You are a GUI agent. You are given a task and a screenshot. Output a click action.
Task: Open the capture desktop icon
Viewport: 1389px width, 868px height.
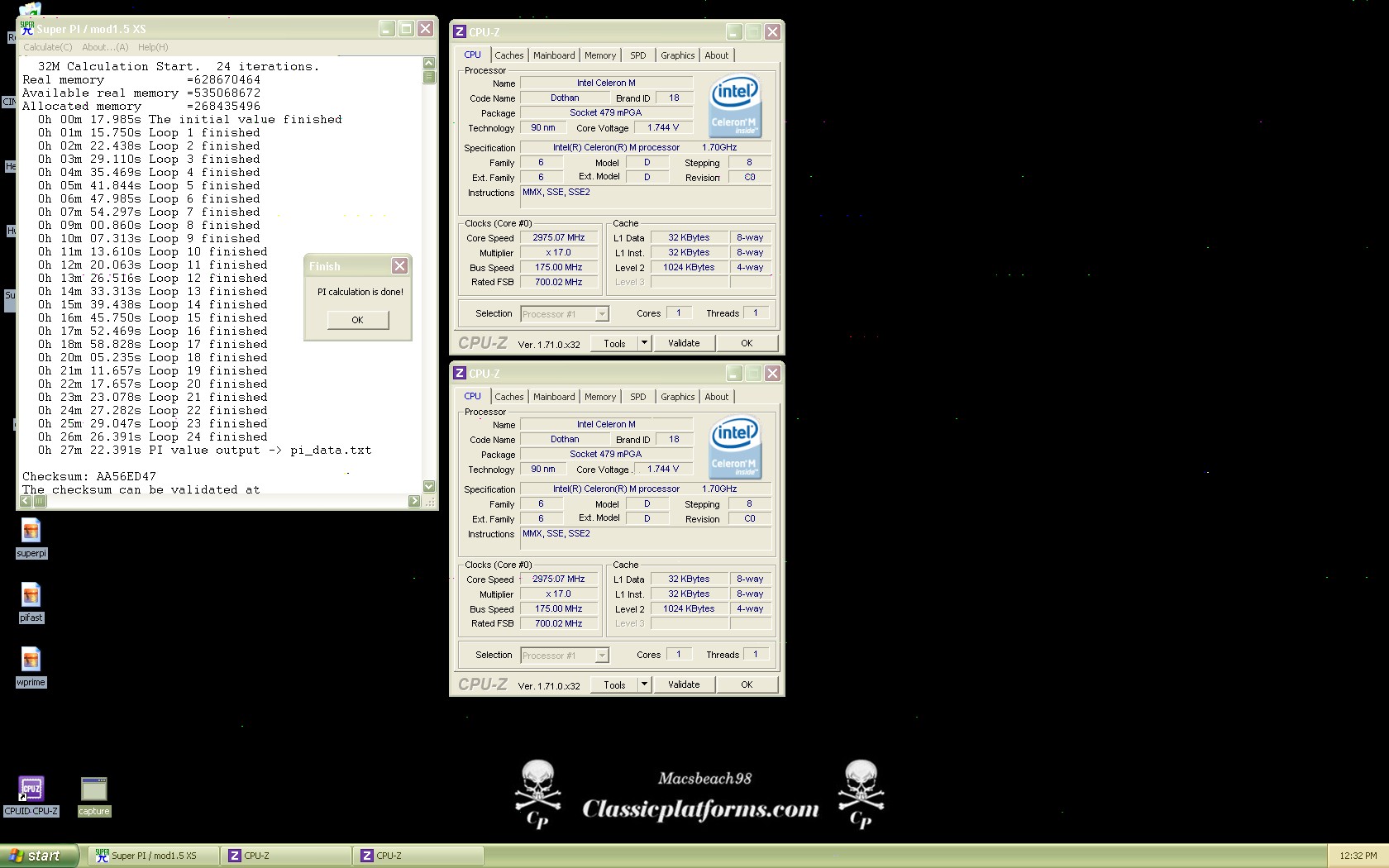(93, 796)
